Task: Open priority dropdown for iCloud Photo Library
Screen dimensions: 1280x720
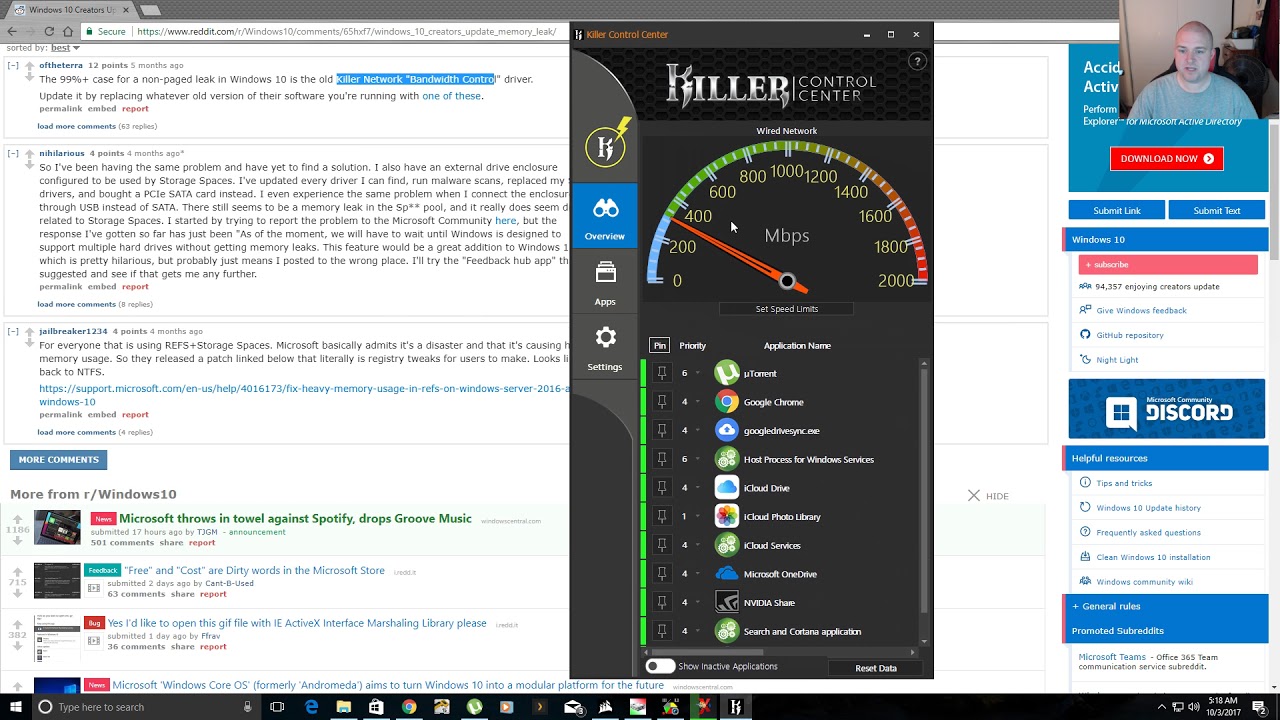Action: (698, 516)
